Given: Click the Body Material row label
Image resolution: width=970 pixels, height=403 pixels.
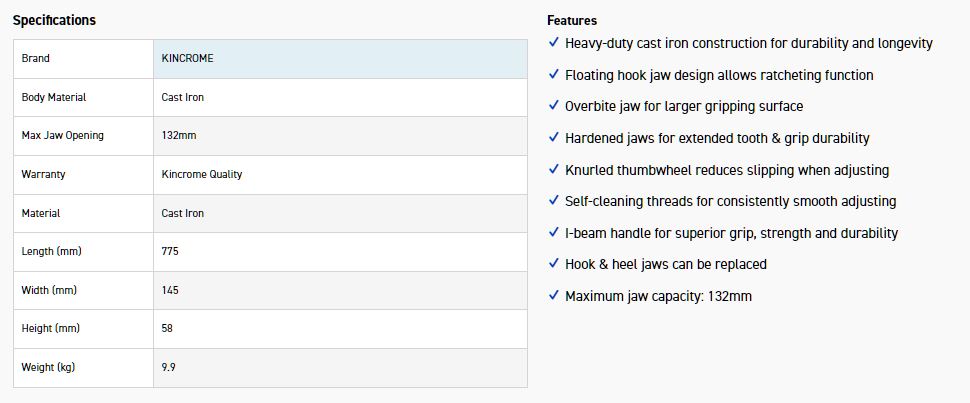Looking at the screenshot, I should [x=54, y=98].
